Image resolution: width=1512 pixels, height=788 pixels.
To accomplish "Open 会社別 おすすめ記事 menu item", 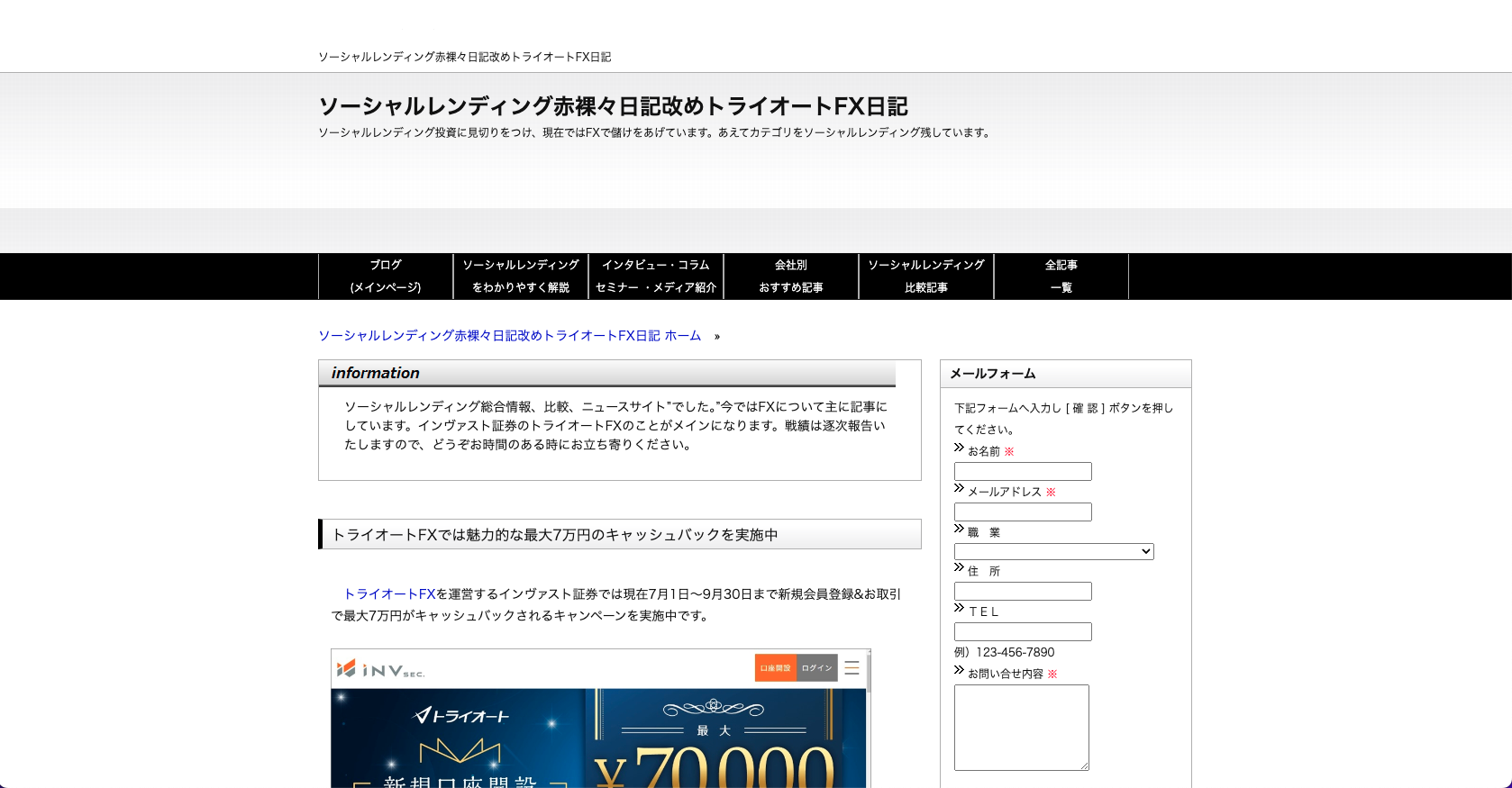I will pos(791,276).
